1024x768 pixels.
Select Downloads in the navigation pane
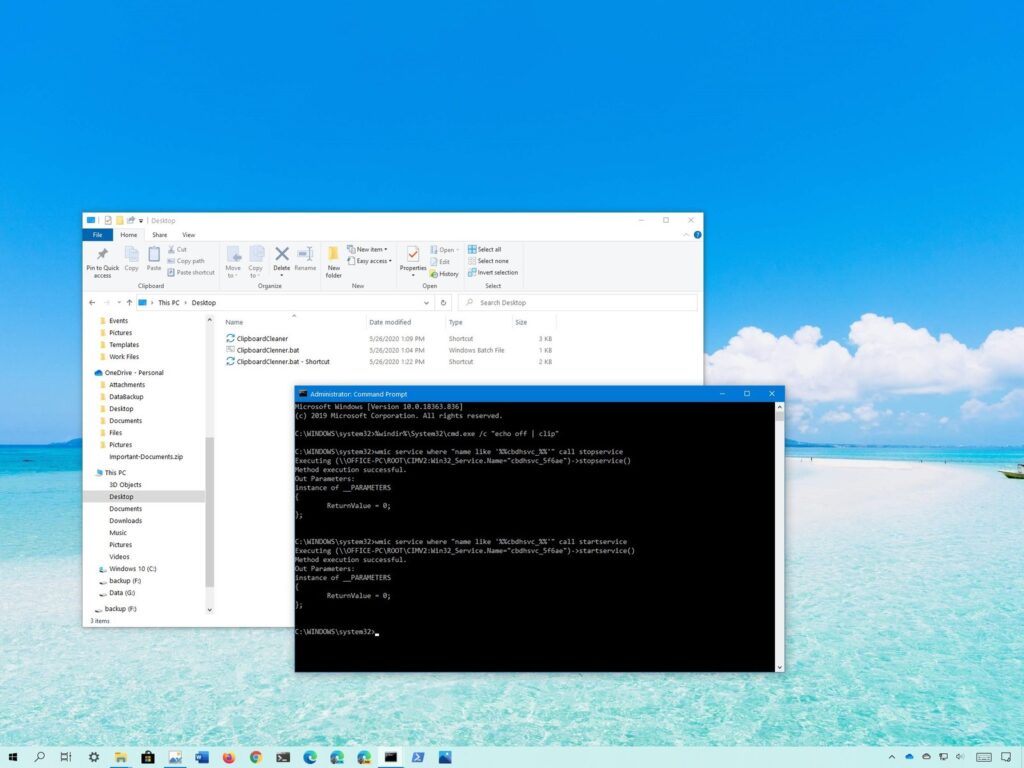click(x=125, y=520)
